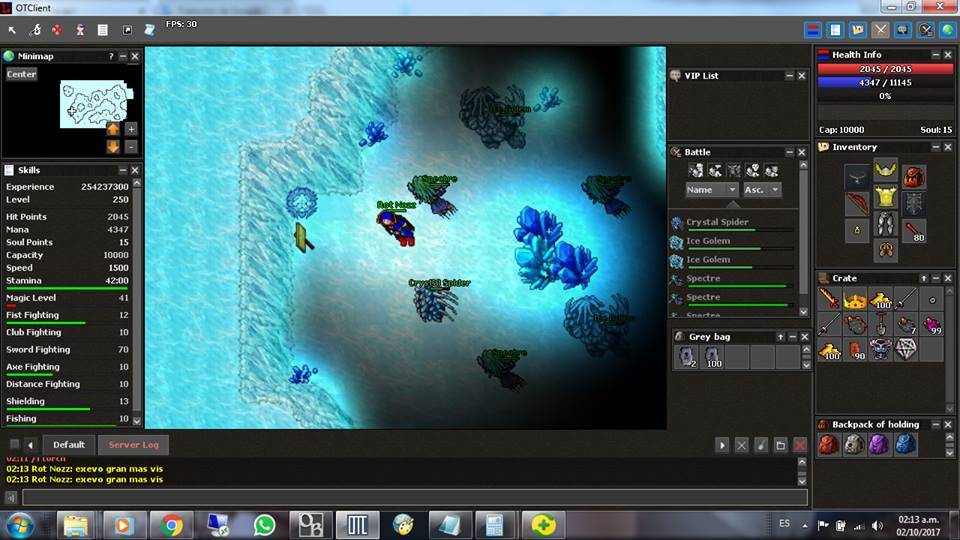The image size is (960, 540).
Task: Click the golden crown in Crate
Action: (x=855, y=299)
